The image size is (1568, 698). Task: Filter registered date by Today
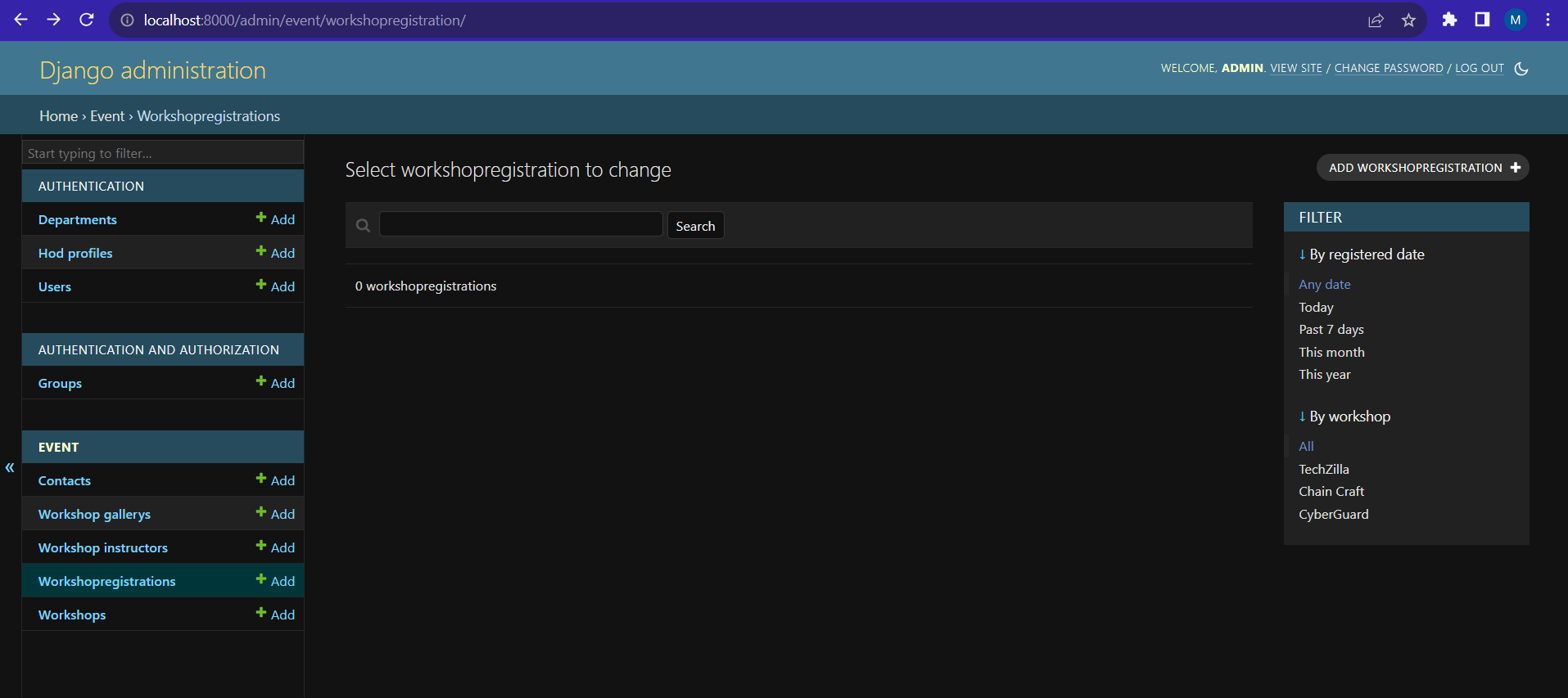click(1316, 308)
